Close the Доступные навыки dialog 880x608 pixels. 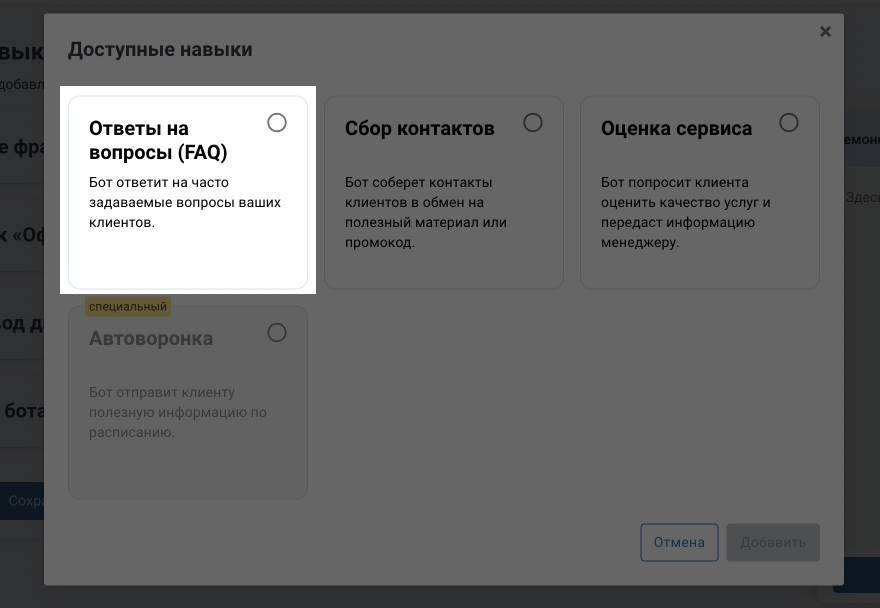(x=825, y=31)
